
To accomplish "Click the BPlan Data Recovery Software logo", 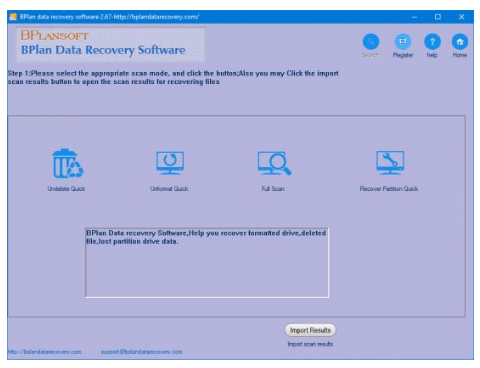I will (110, 45).
